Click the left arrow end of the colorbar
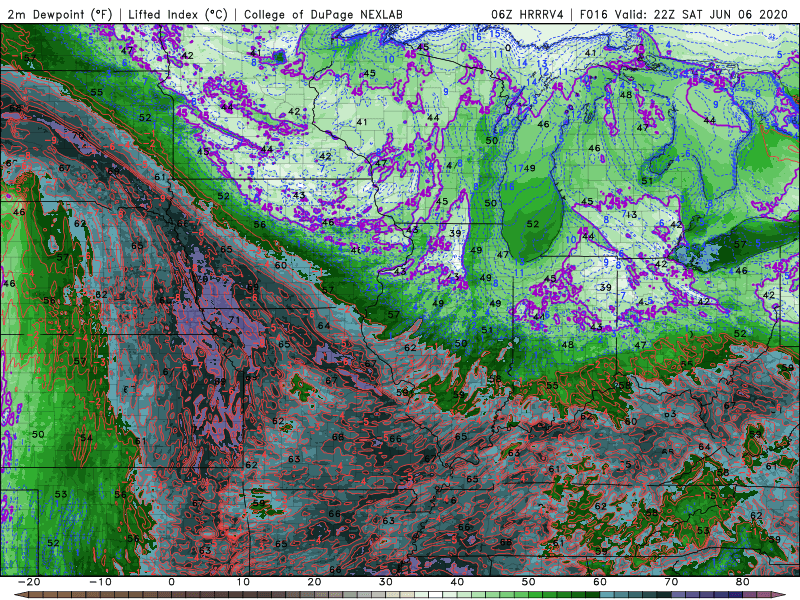Screen dimensions: 800x600 pyautogui.click(x=20, y=595)
